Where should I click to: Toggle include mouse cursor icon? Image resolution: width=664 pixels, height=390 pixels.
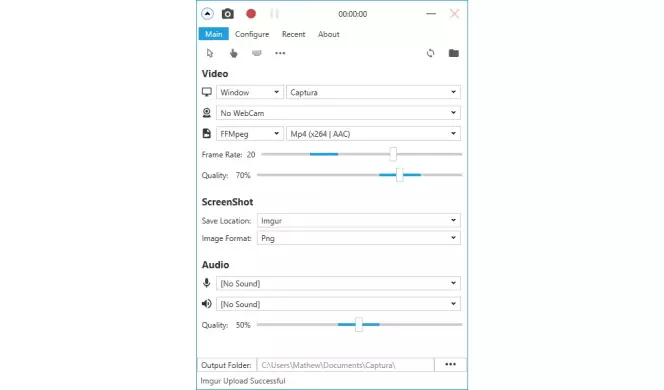click(x=210, y=53)
